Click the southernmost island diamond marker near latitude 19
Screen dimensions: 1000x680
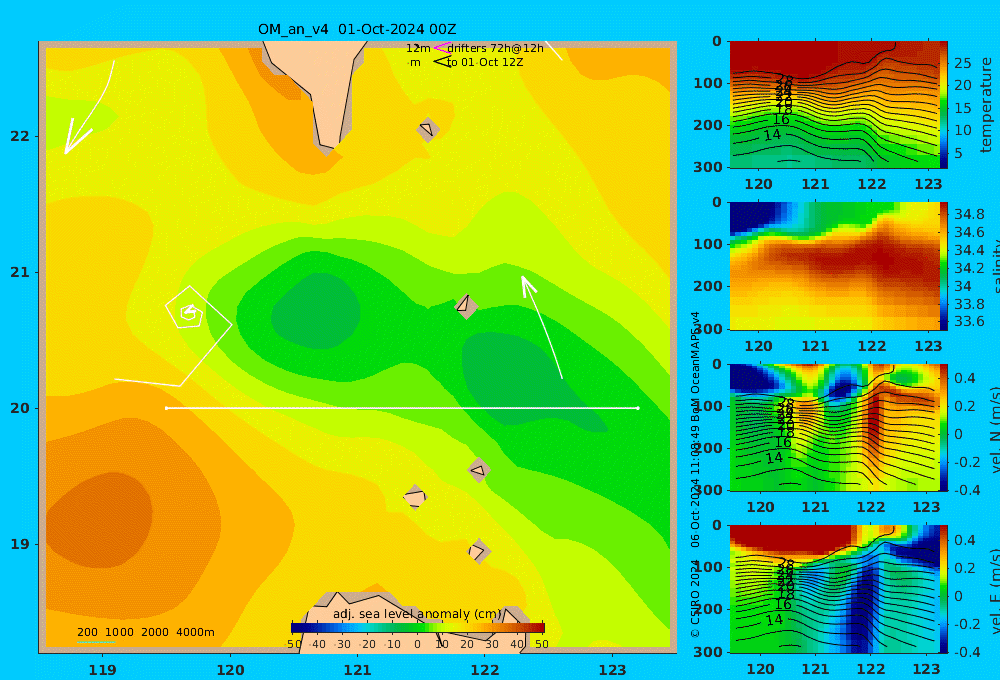479,552
